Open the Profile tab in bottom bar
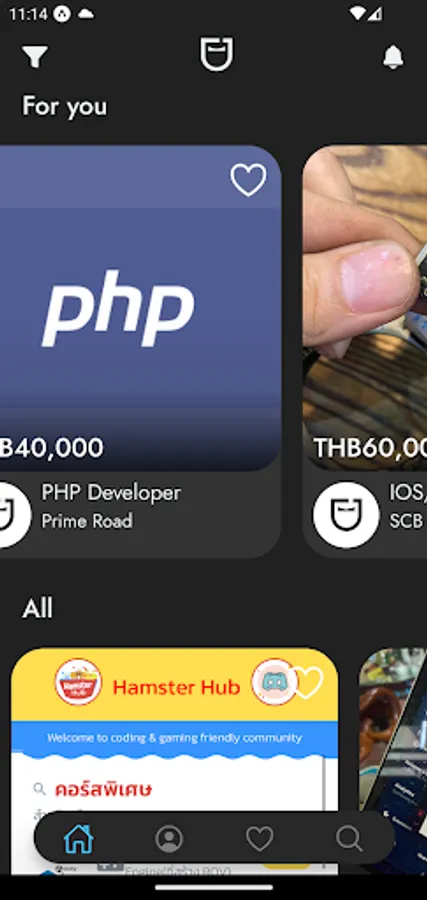This screenshot has height=900, width=427. click(169, 839)
